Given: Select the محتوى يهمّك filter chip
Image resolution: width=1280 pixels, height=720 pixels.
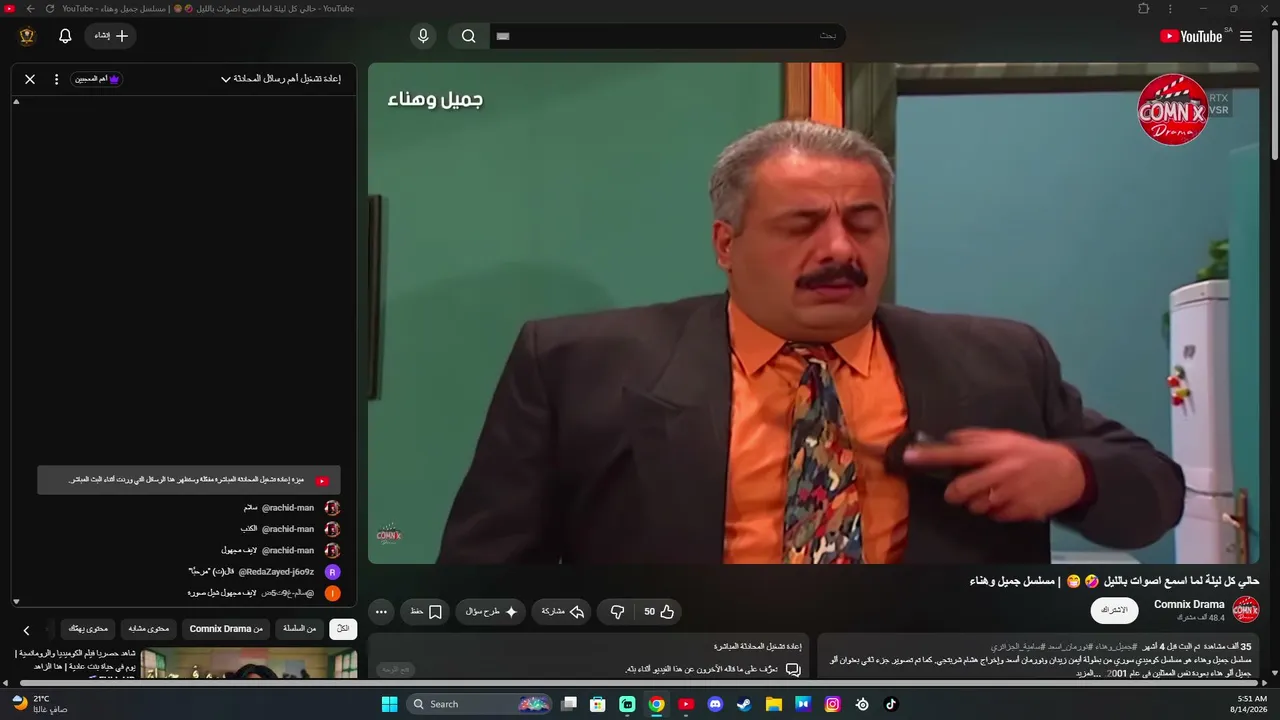Looking at the screenshot, I should coord(88,629).
